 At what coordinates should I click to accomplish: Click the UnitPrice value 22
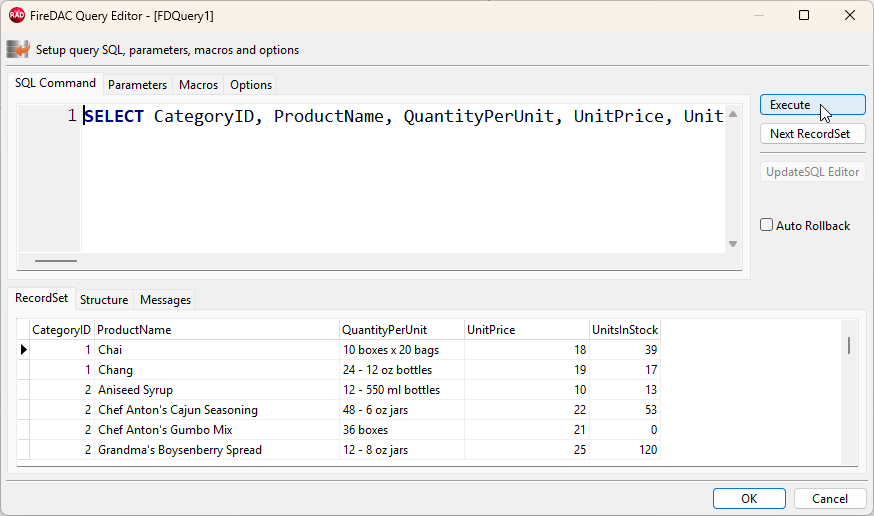coord(527,410)
